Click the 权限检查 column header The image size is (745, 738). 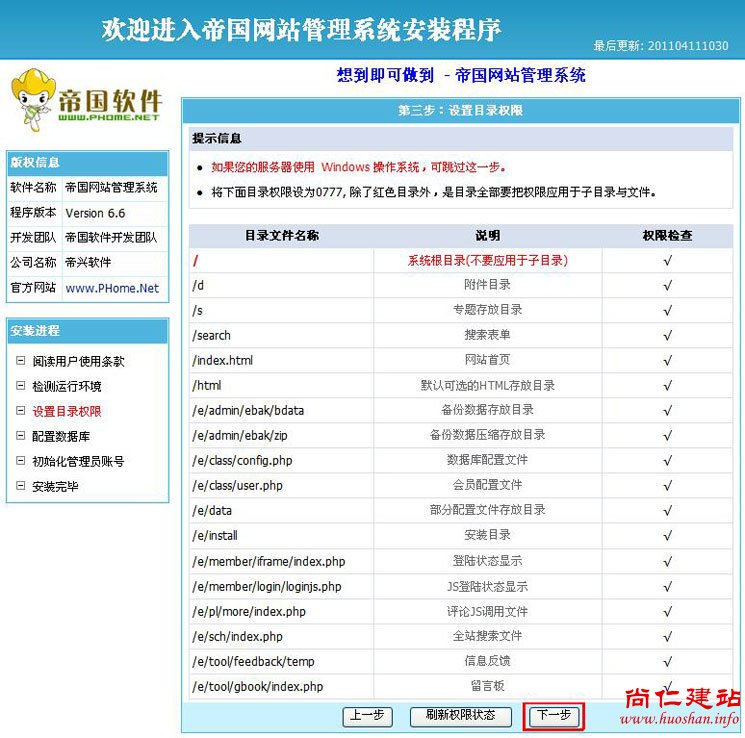click(x=667, y=236)
